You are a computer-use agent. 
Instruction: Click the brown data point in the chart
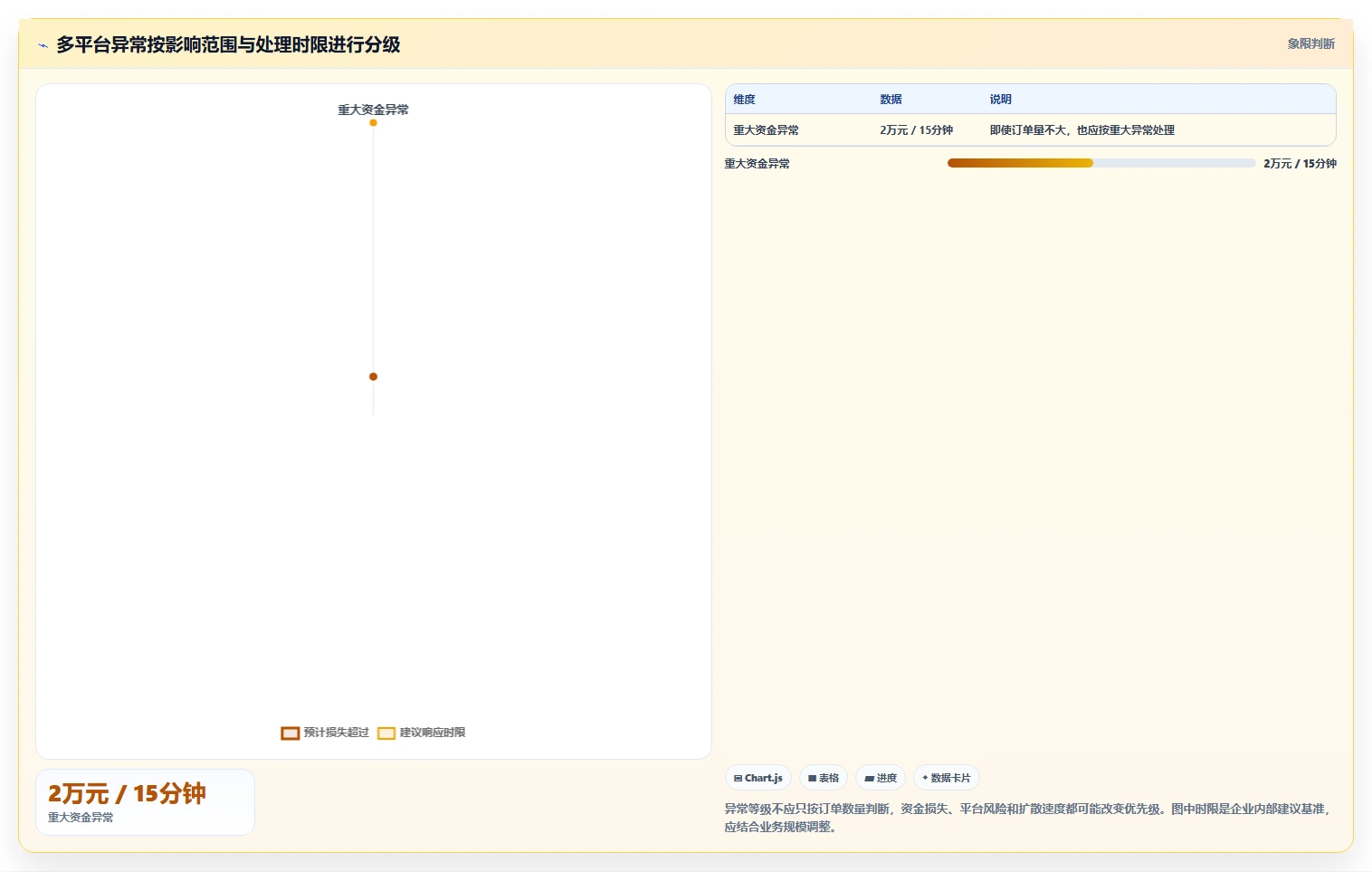pos(373,377)
